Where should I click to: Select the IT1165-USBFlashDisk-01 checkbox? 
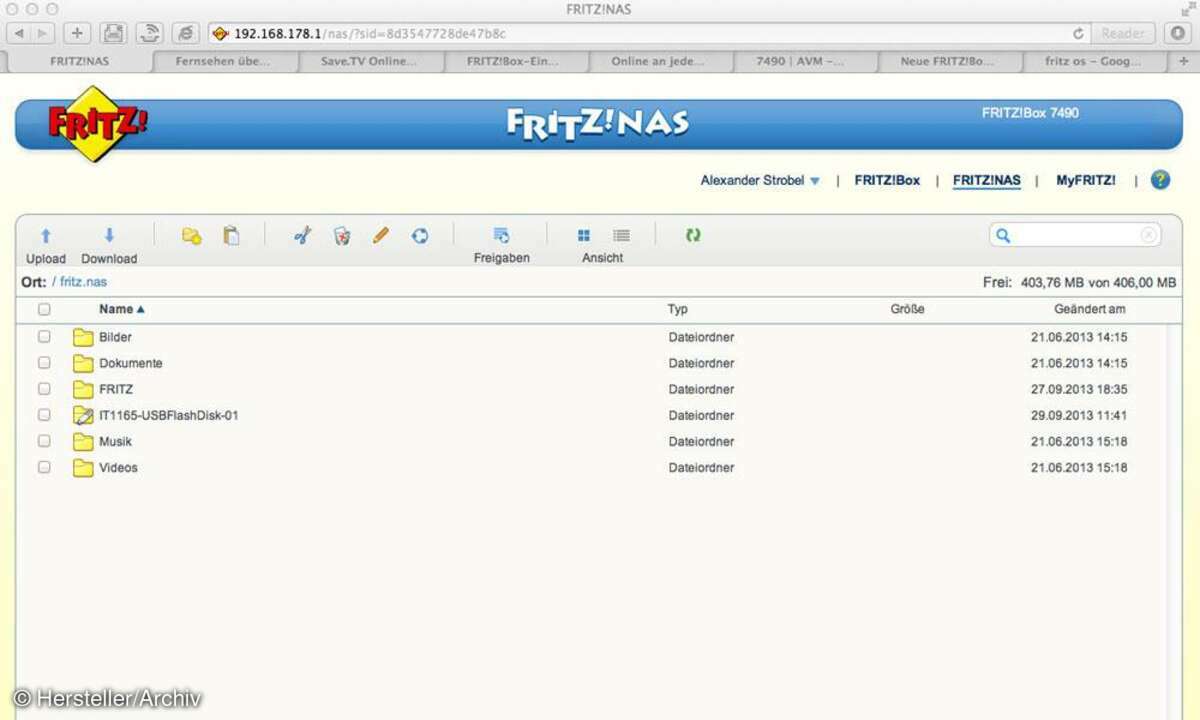click(44, 415)
